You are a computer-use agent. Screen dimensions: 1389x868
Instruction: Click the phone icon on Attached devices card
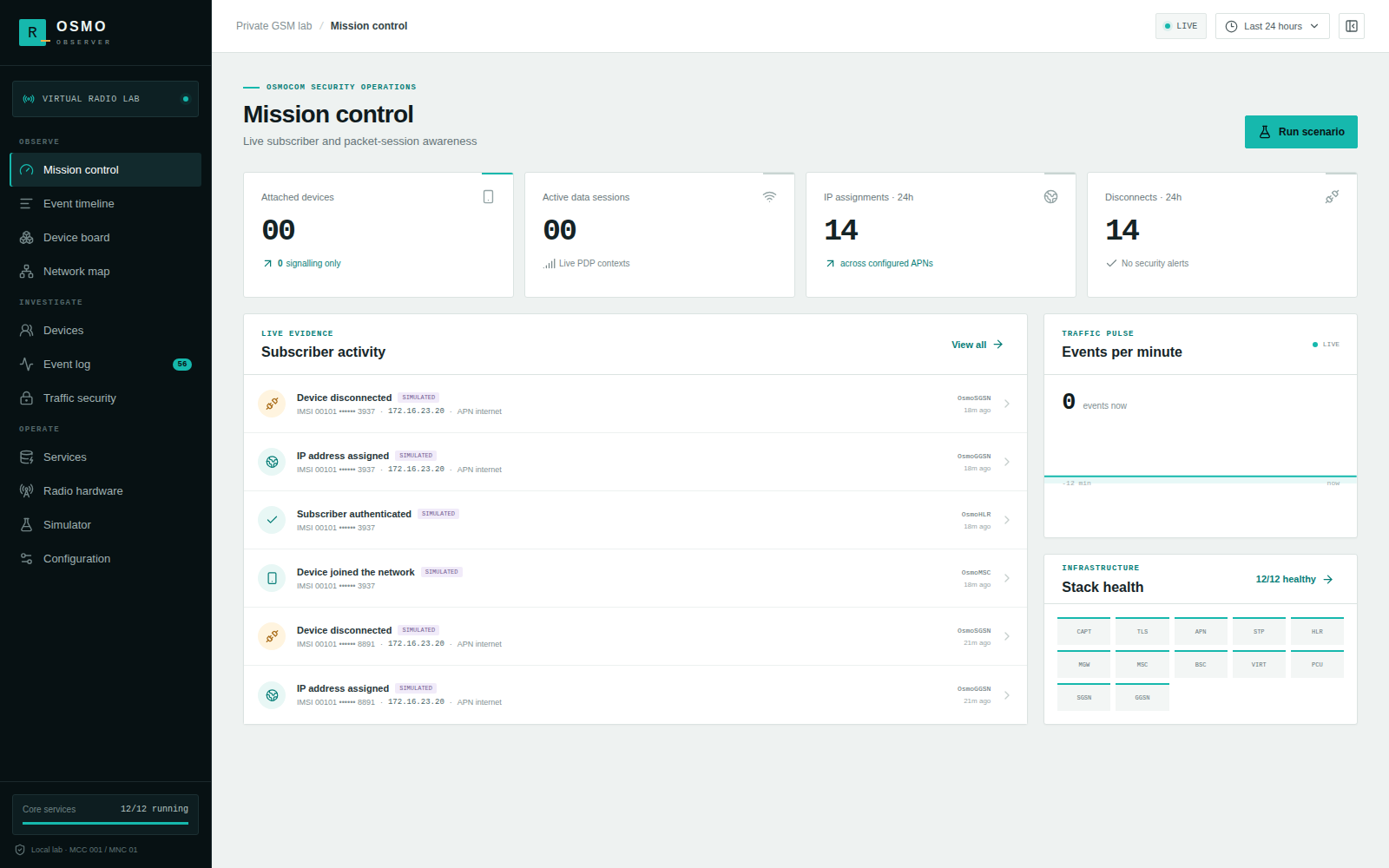(489, 197)
